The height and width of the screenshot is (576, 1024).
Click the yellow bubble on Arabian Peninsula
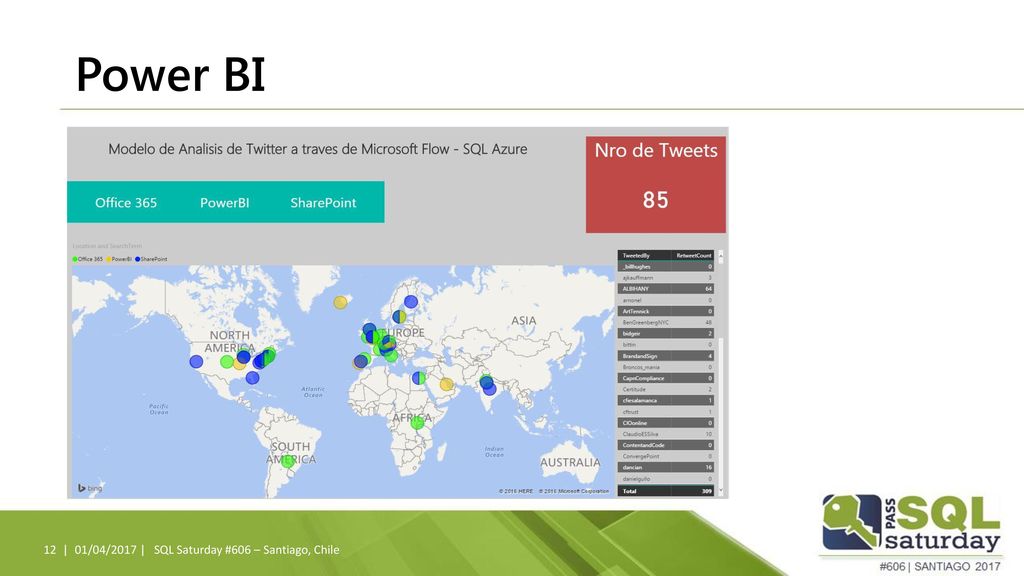(446, 384)
